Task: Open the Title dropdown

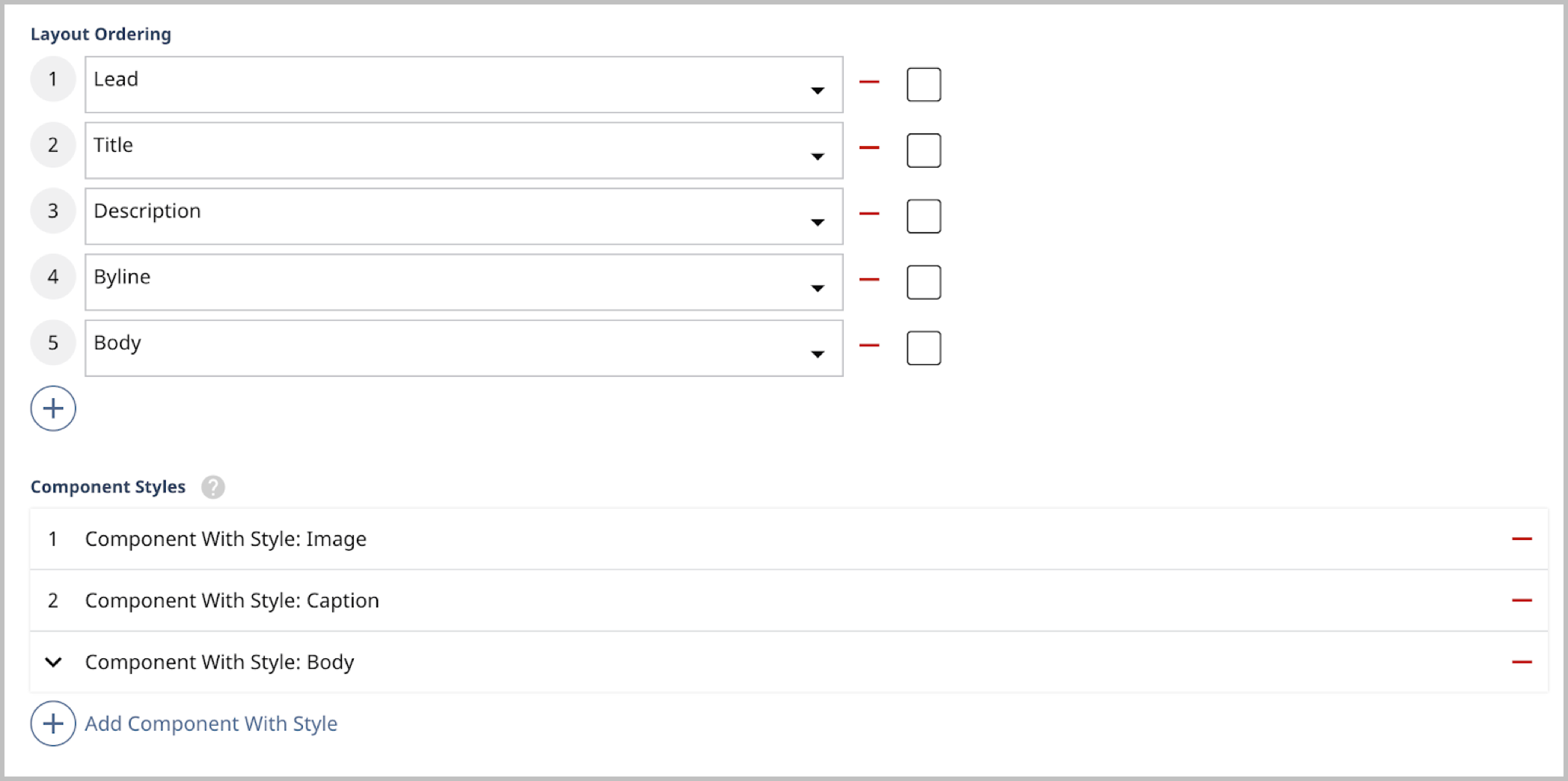Action: tap(818, 154)
